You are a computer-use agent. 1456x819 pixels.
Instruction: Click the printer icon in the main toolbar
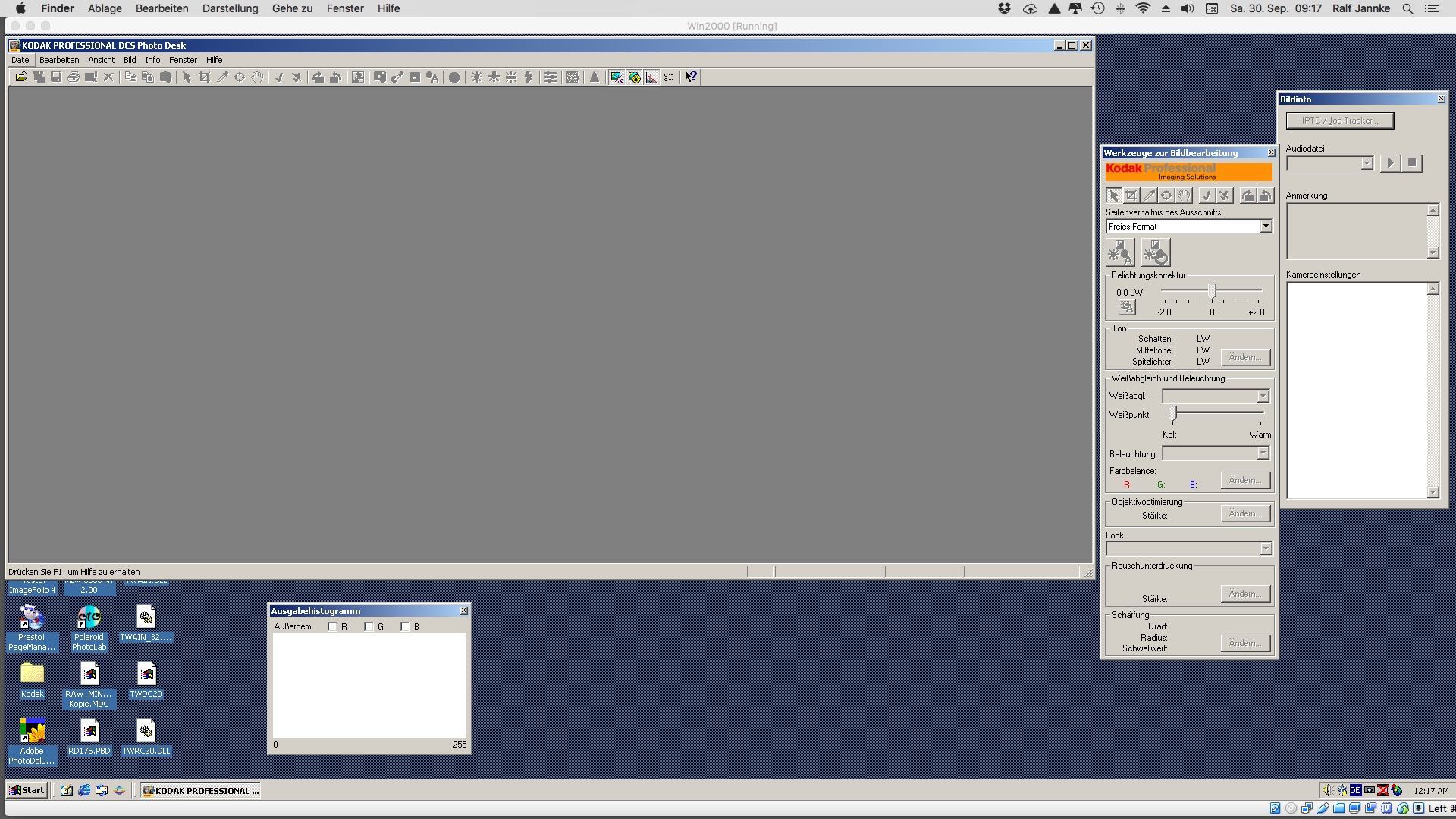coord(74,77)
